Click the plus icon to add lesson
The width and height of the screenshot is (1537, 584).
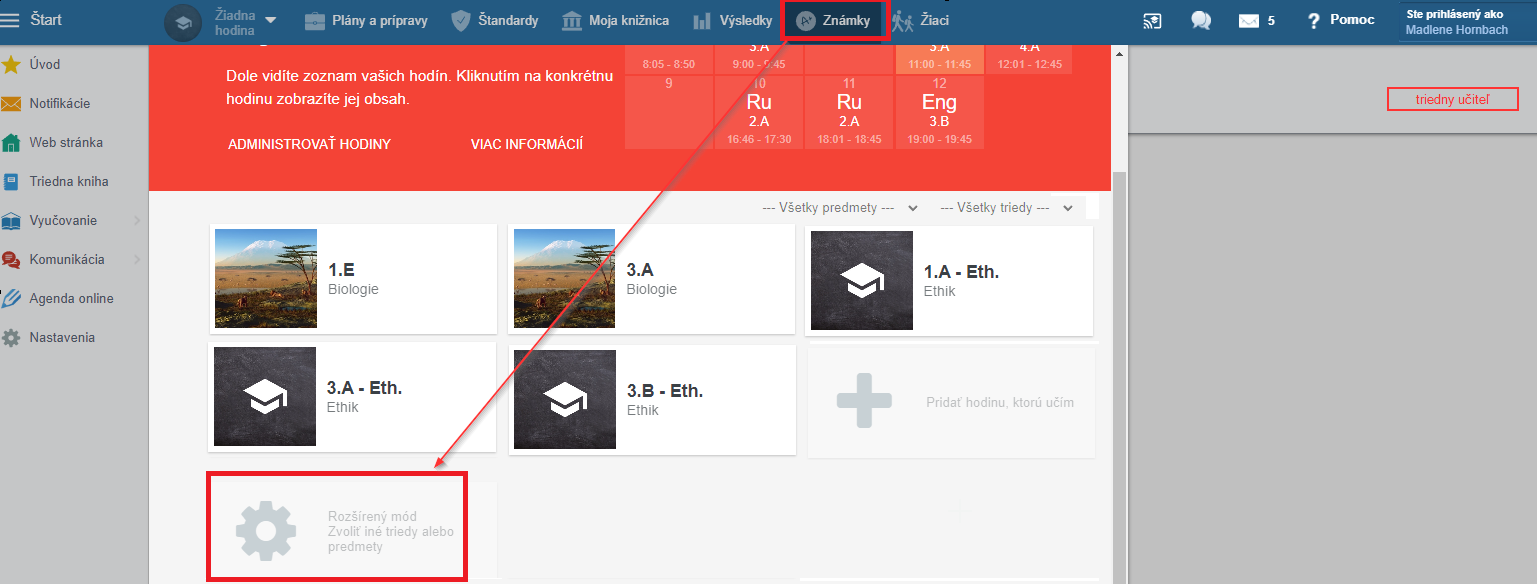coord(862,403)
